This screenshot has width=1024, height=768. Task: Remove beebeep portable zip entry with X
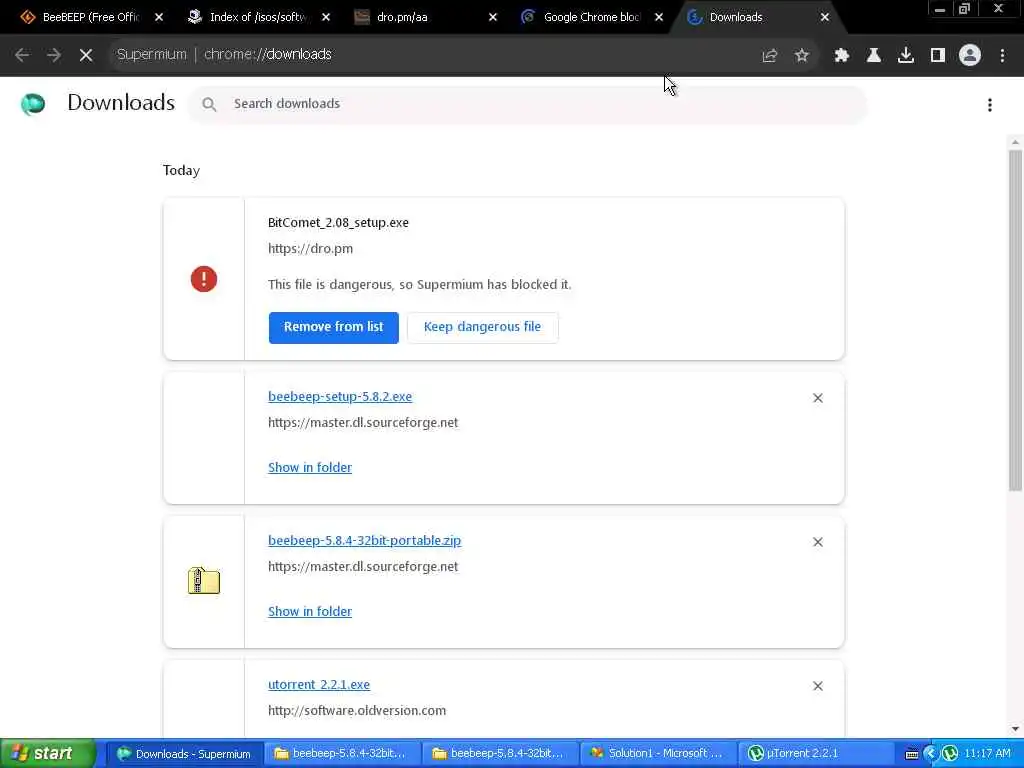point(818,542)
